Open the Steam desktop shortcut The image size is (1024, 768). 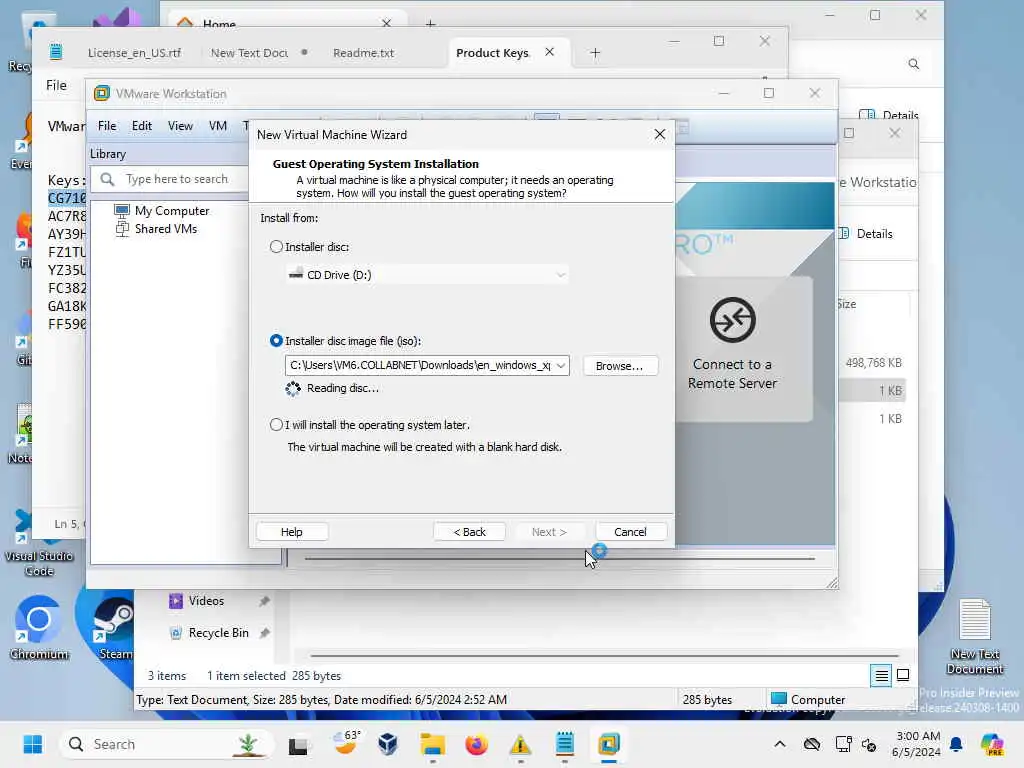pyautogui.click(x=115, y=628)
